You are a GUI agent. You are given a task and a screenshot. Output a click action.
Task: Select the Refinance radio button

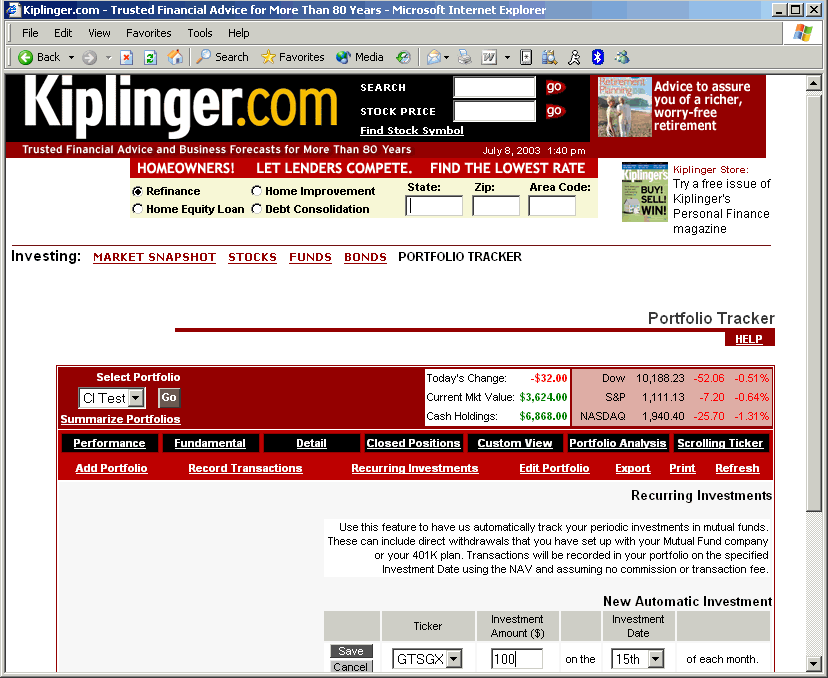tap(137, 191)
